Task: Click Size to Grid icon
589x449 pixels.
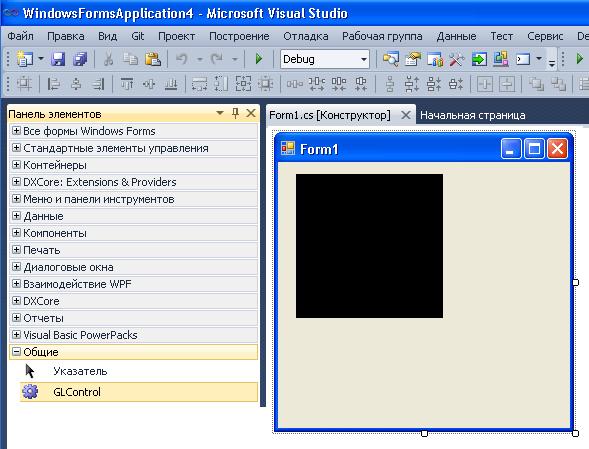Action: point(265,84)
